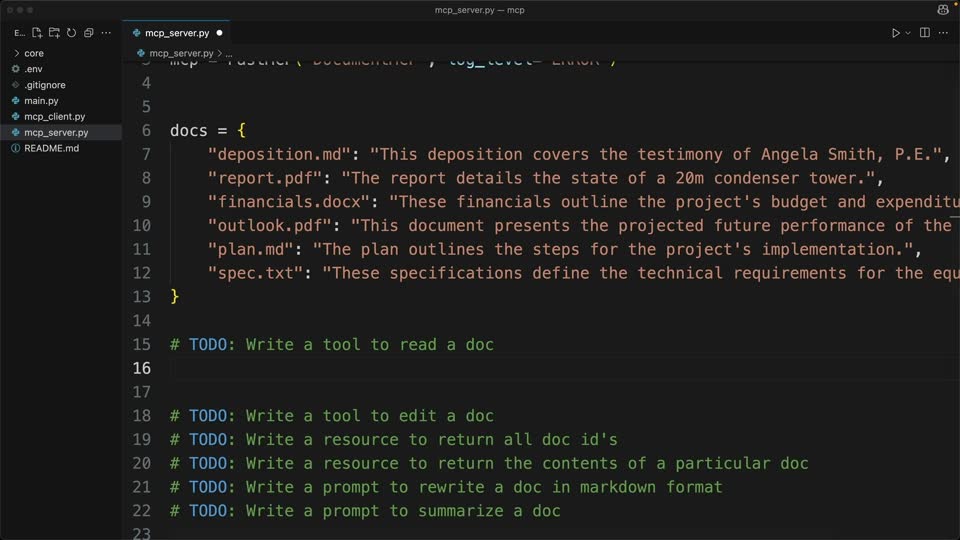Click the New Folder icon in Explorer

pos(54,32)
